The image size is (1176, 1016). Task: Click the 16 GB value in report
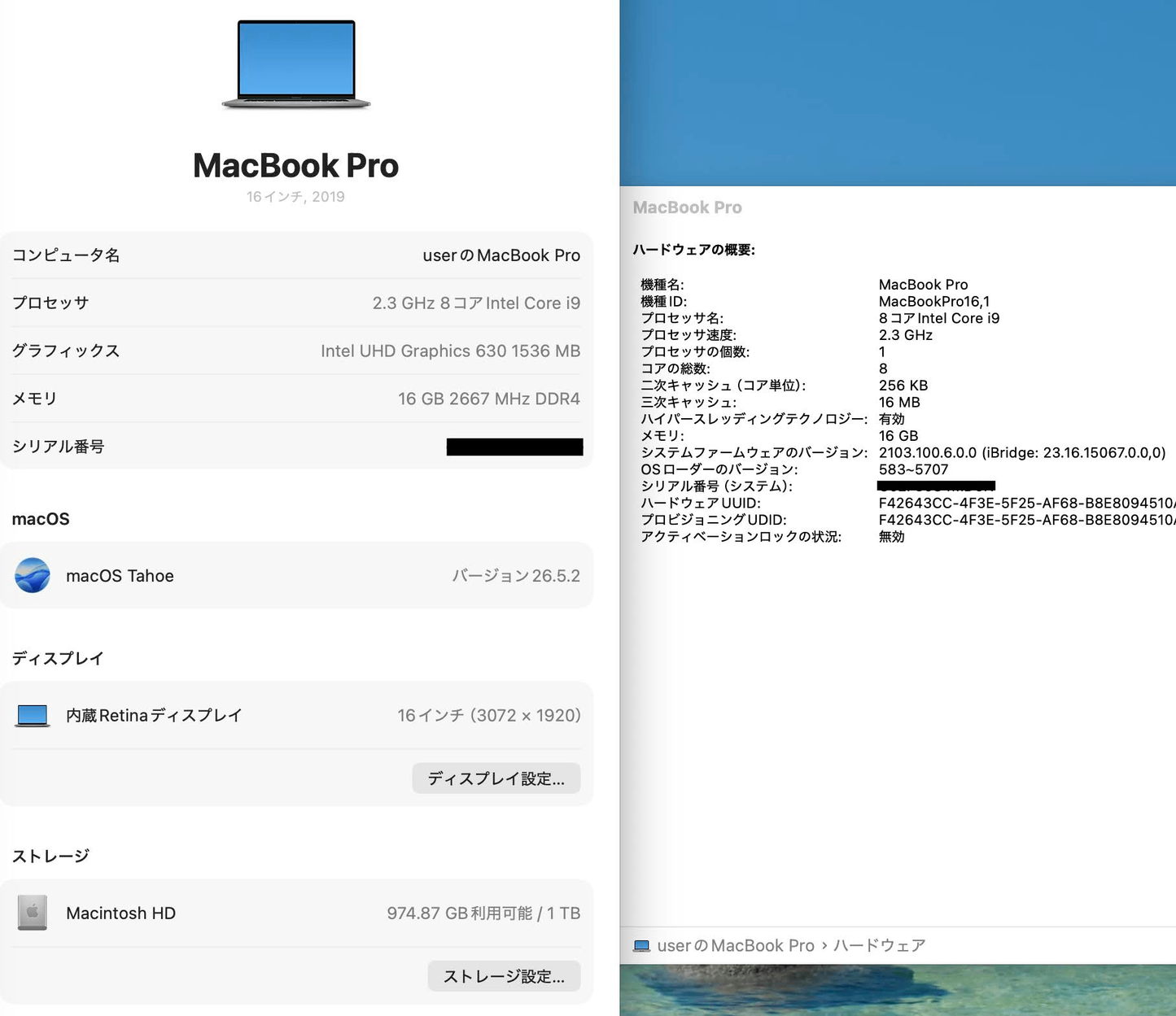click(x=898, y=436)
